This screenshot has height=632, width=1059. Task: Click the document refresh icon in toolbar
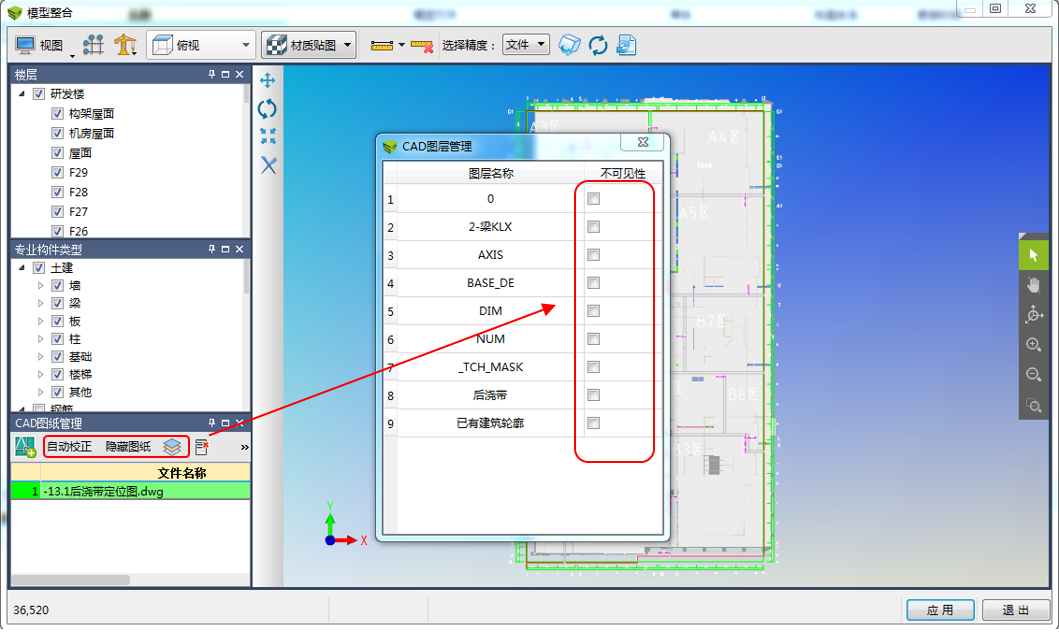point(626,45)
